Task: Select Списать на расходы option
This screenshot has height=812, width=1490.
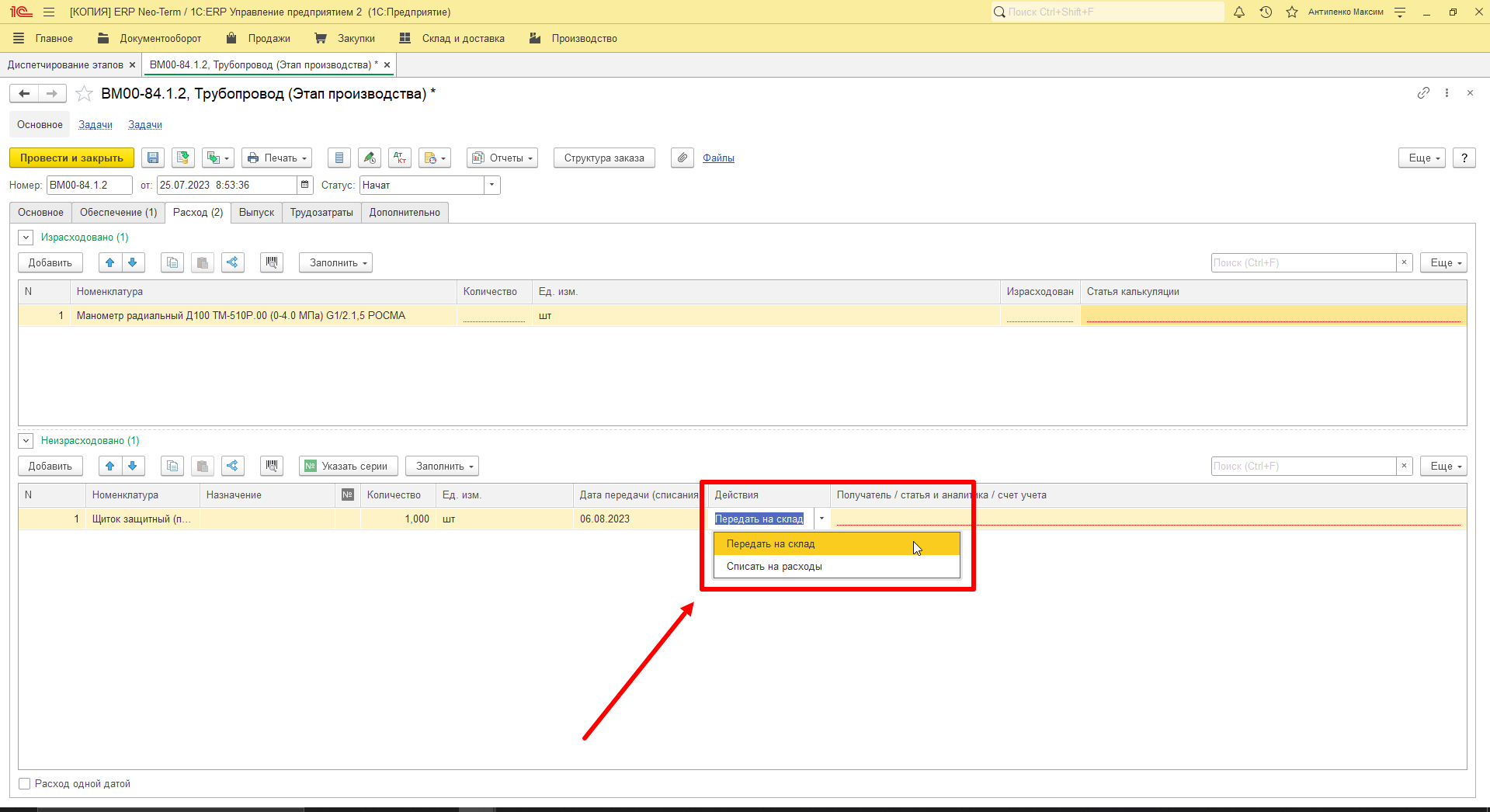Action: coord(837,567)
